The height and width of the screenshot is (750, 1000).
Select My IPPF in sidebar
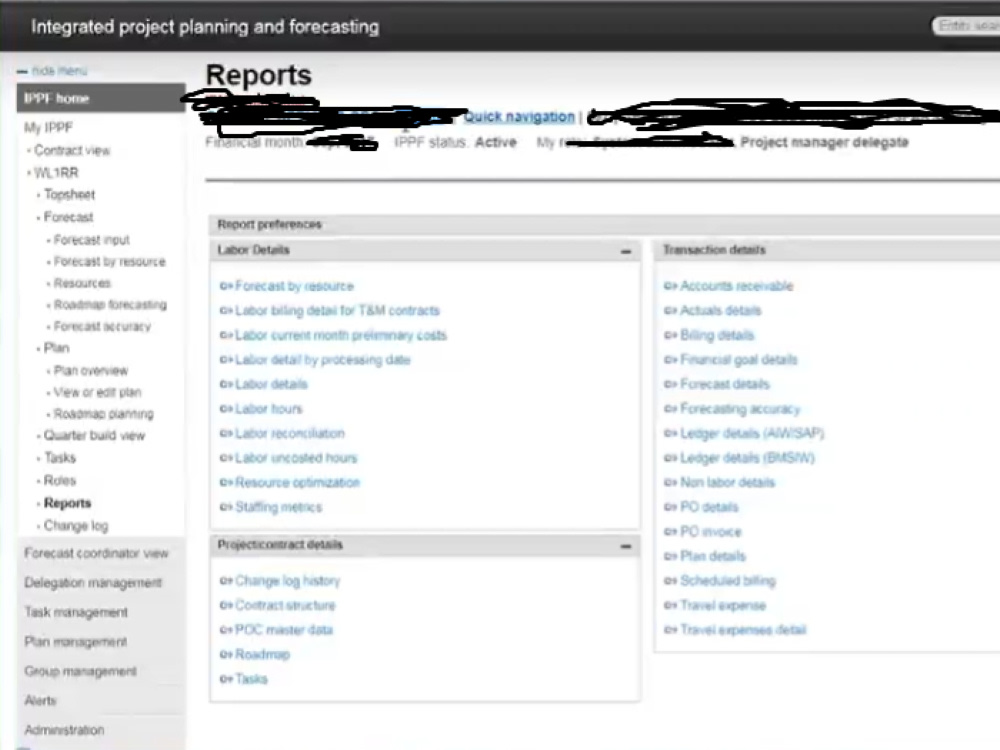(48, 128)
